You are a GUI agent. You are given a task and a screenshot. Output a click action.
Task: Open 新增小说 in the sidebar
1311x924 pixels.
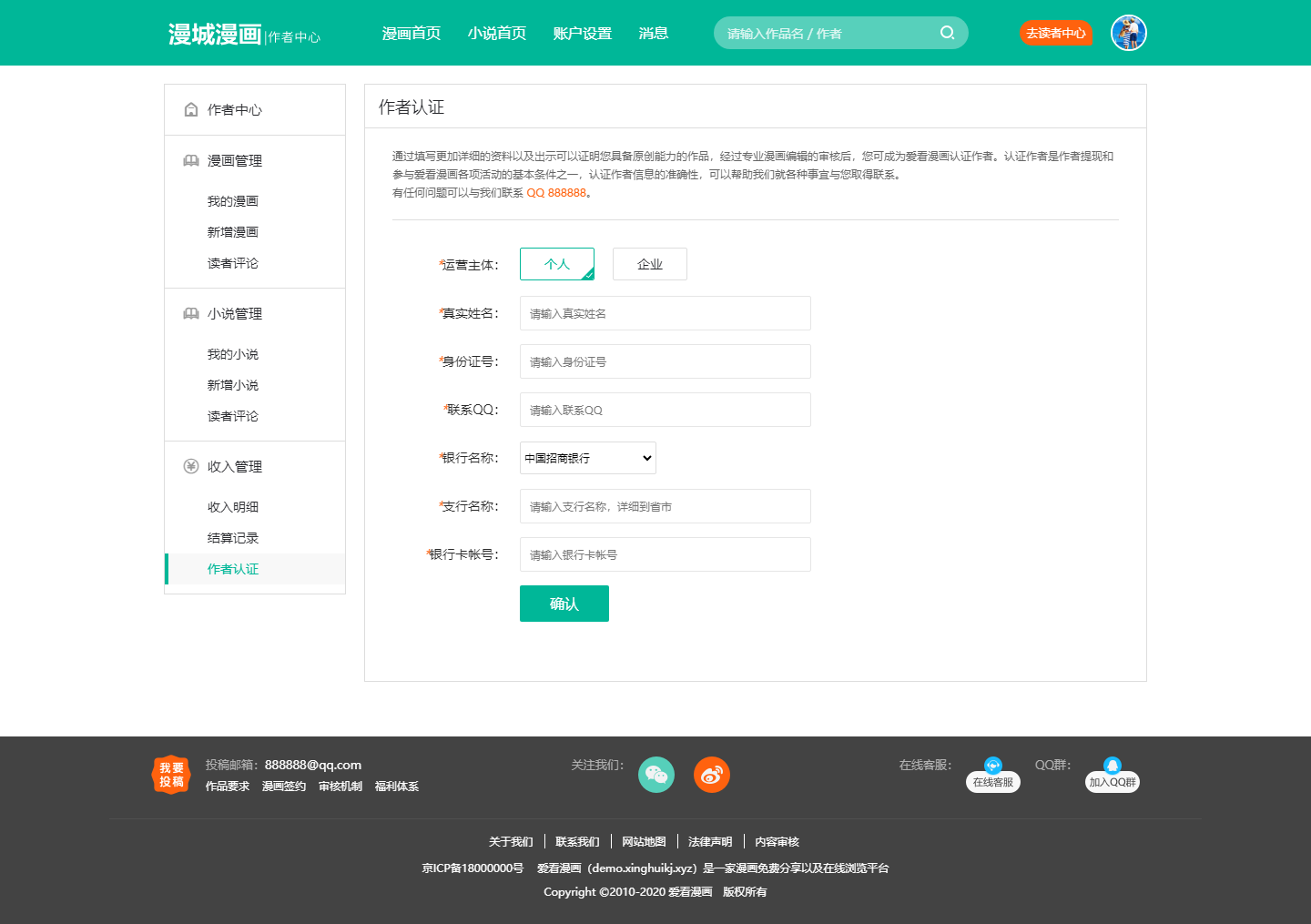pos(233,385)
